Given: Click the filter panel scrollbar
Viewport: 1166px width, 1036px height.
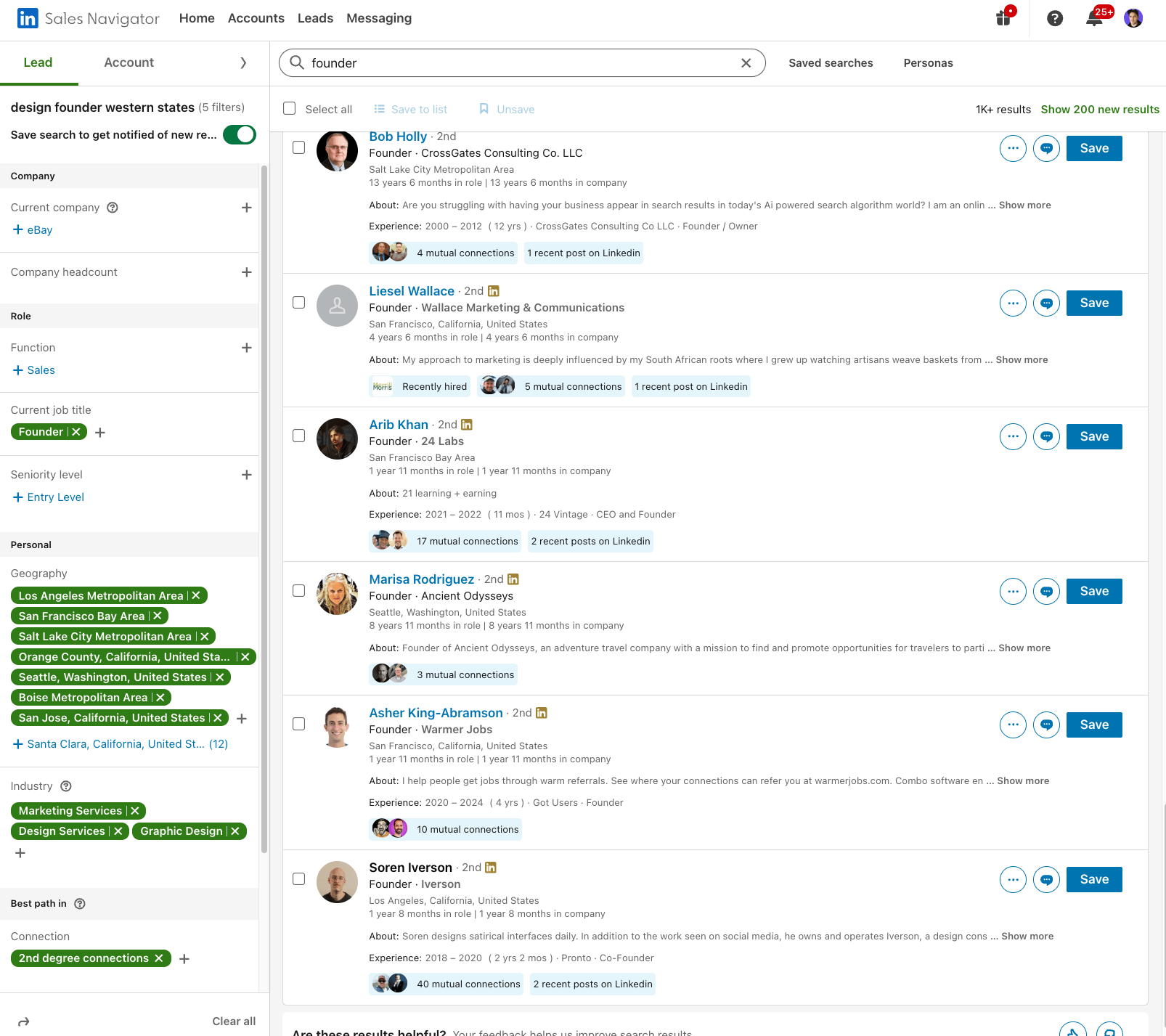Looking at the screenshot, I should point(264,508).
